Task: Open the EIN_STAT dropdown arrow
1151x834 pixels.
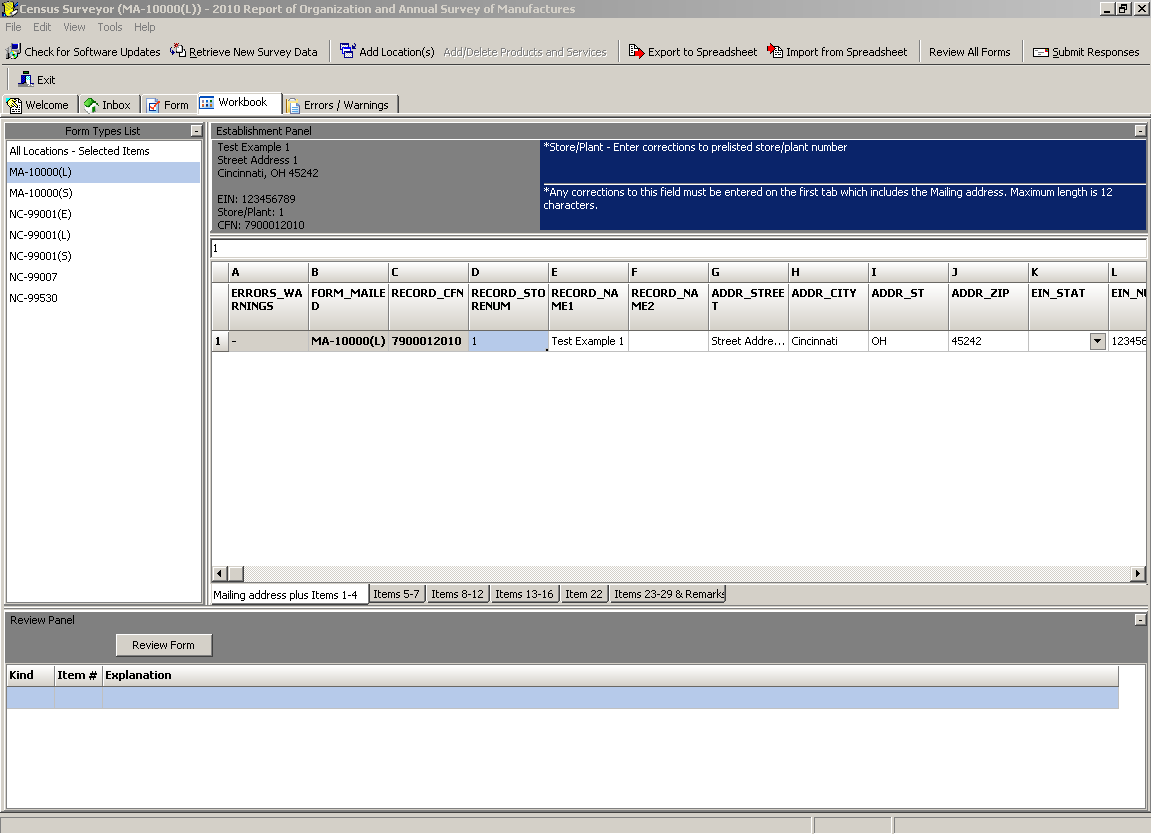Action: click(x=1097, y=341)
